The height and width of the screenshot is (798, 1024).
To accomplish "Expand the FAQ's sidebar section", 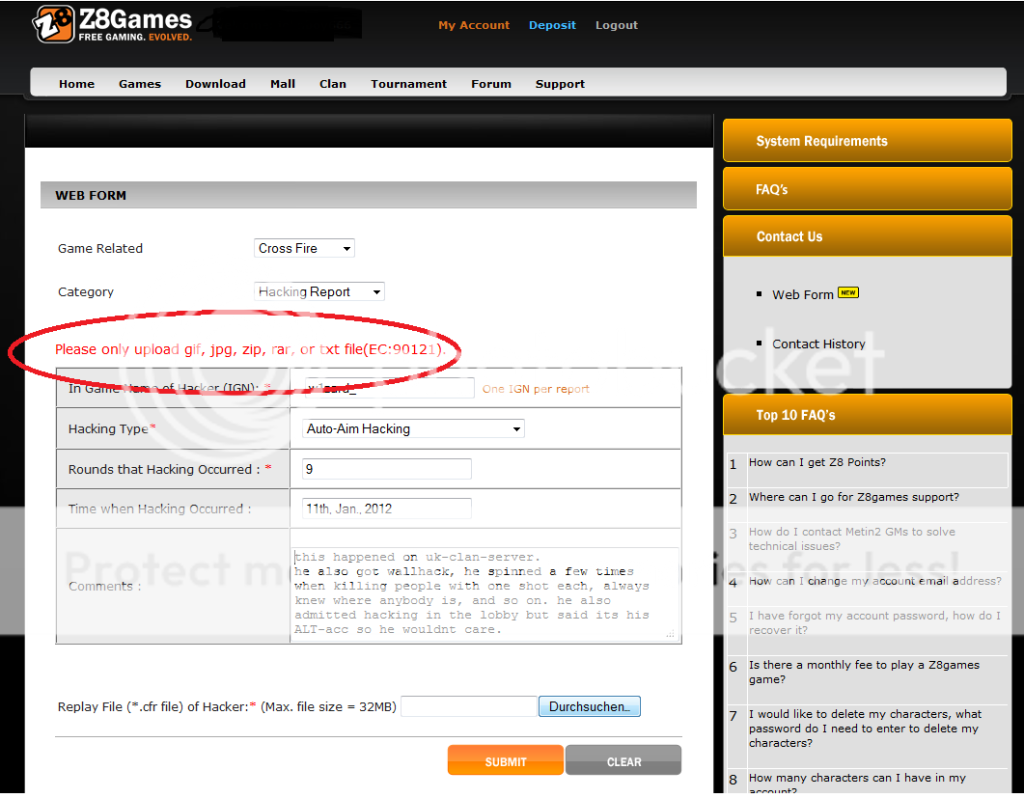I will tap(867, 189).
